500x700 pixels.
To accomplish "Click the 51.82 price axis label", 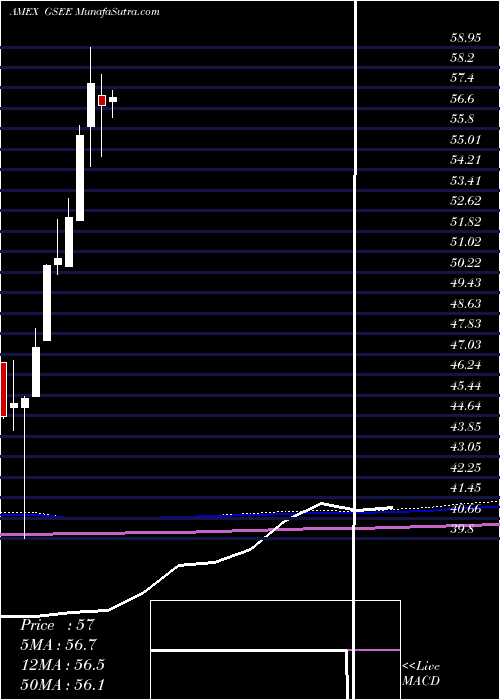I will coord(465,222).
